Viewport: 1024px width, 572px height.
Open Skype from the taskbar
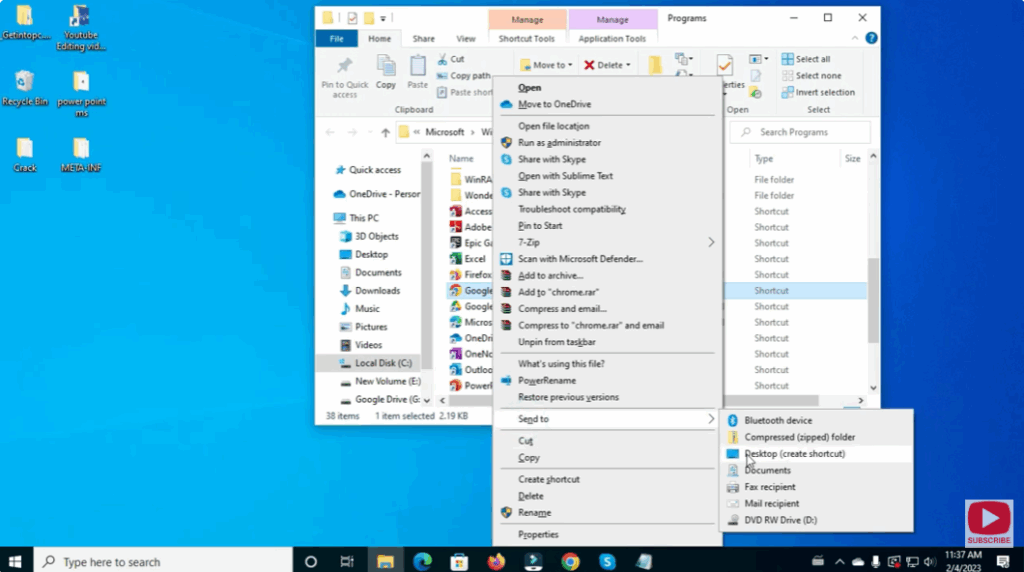click(x=607, y=562)
